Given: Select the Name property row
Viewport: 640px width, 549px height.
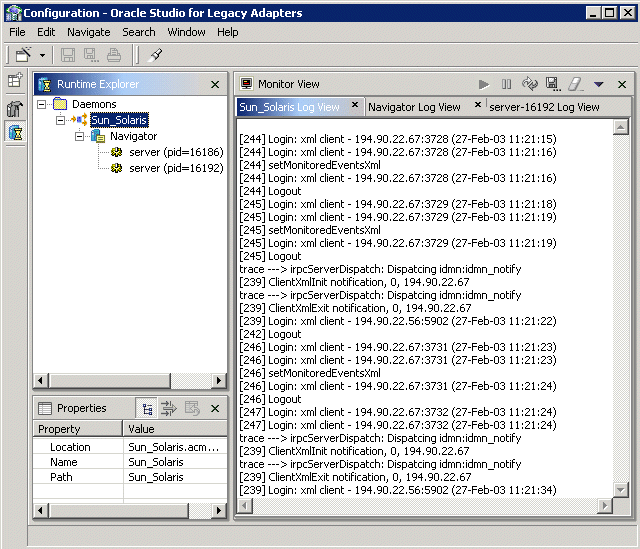Looking at the screenshot, I should [130, 462].
